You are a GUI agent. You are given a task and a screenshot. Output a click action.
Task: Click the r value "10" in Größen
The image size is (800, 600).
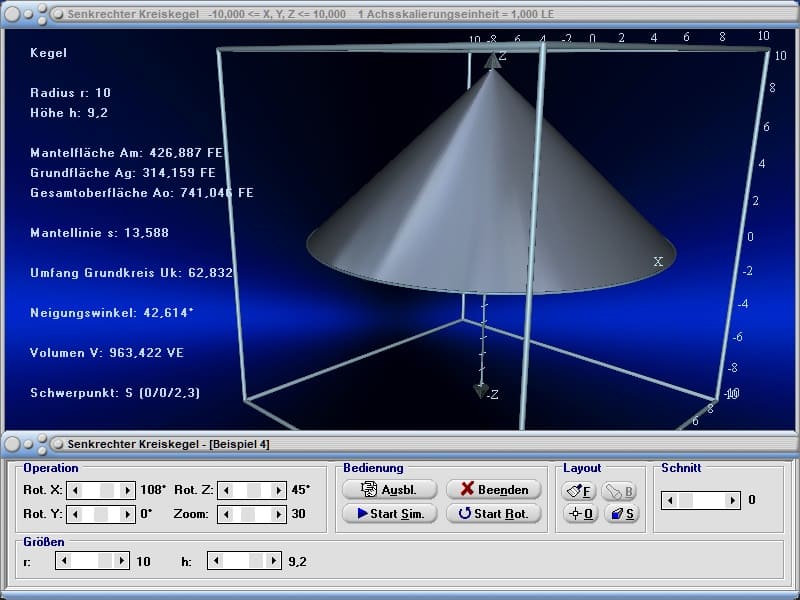[x=143, y=561]
